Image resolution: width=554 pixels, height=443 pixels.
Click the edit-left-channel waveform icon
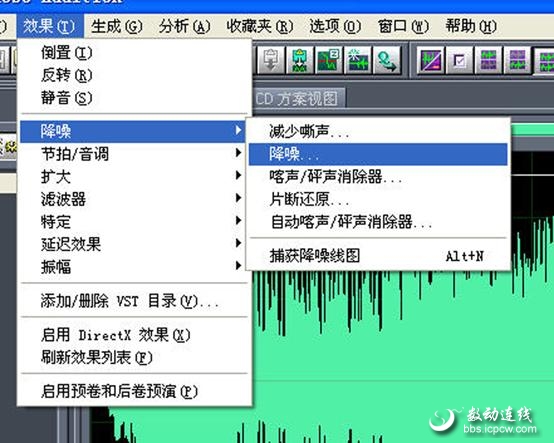coord(488,60)
